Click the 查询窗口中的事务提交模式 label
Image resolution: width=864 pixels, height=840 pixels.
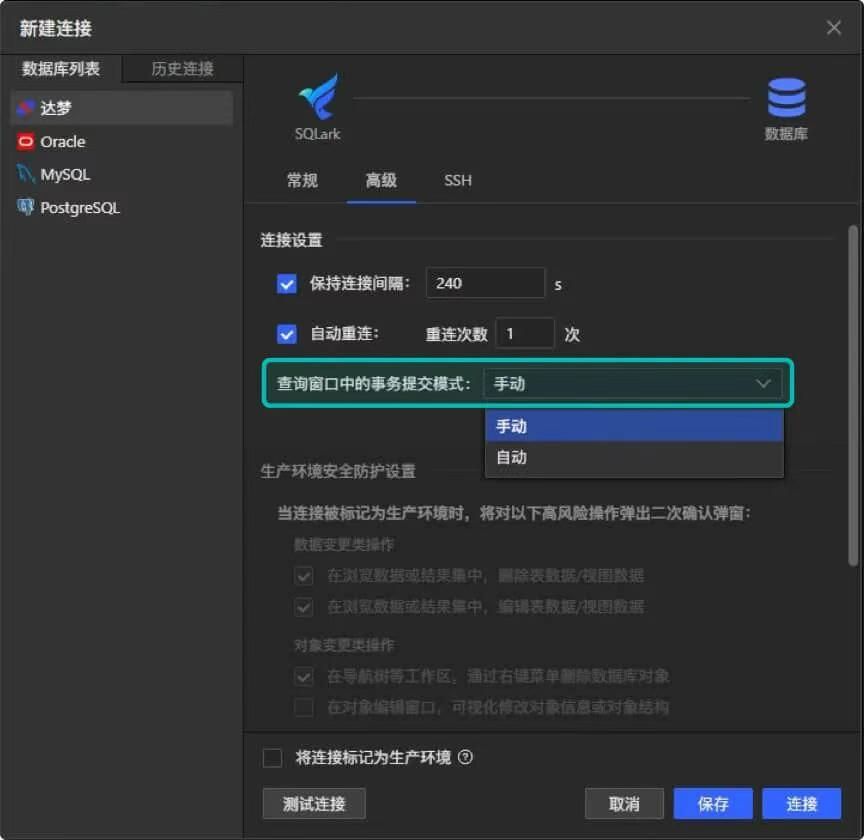click(x=373, y=384)
